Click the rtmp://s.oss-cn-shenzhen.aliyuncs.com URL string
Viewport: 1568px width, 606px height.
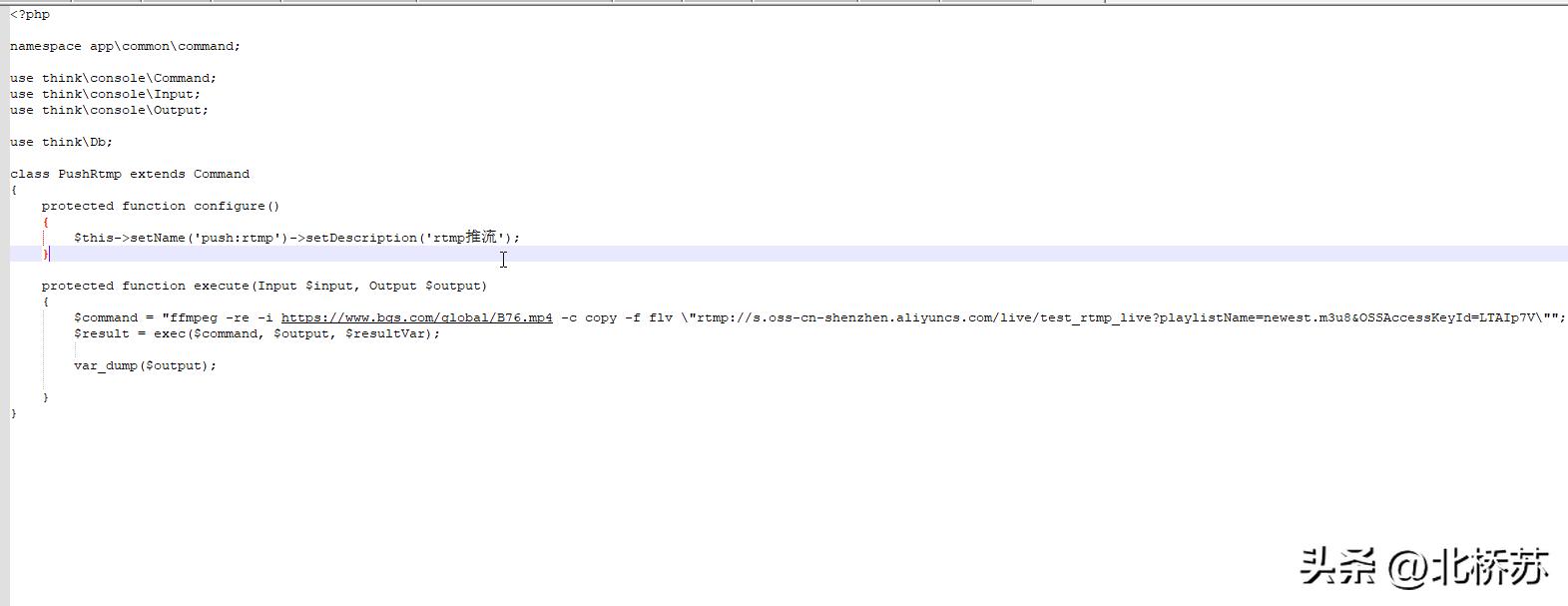point(1118,317)
